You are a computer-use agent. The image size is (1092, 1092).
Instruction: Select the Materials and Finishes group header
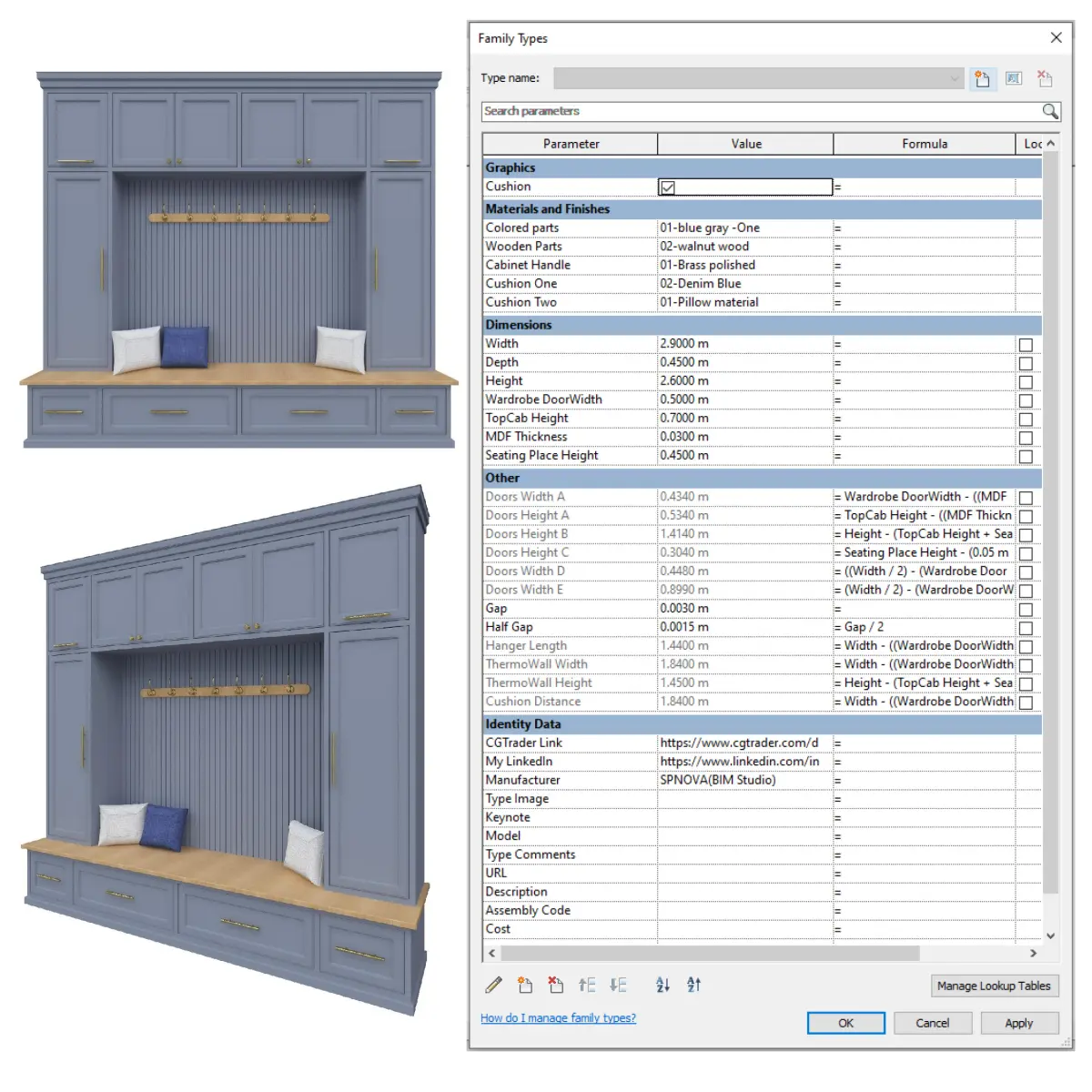(x=763, y=208)
